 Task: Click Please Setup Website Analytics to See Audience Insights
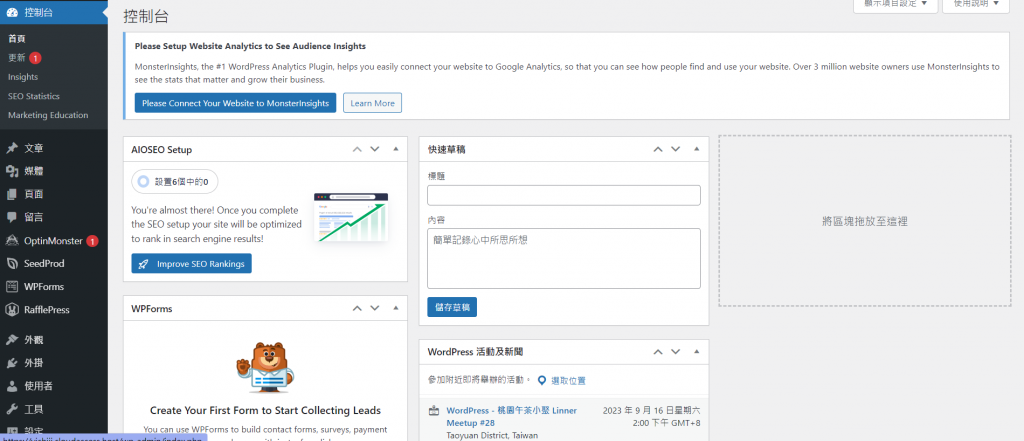click(x=250, y=46)
